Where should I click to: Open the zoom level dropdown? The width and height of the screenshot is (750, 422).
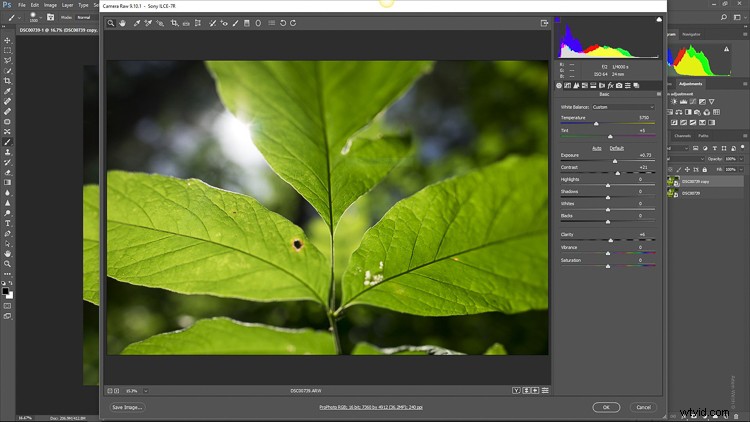[x=146, y=391]
